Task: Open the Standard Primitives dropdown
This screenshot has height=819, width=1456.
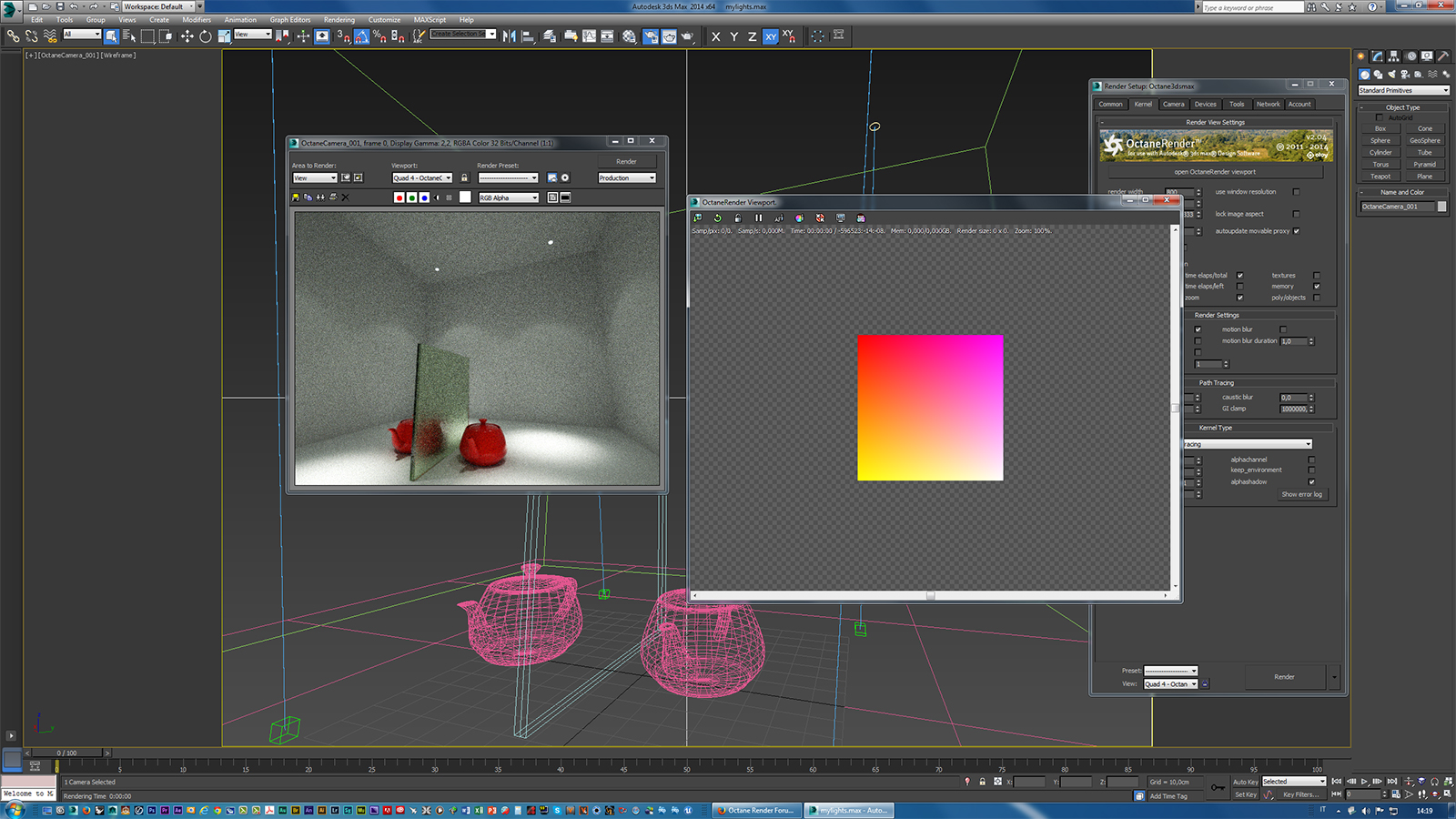Action: (1403, 90)
